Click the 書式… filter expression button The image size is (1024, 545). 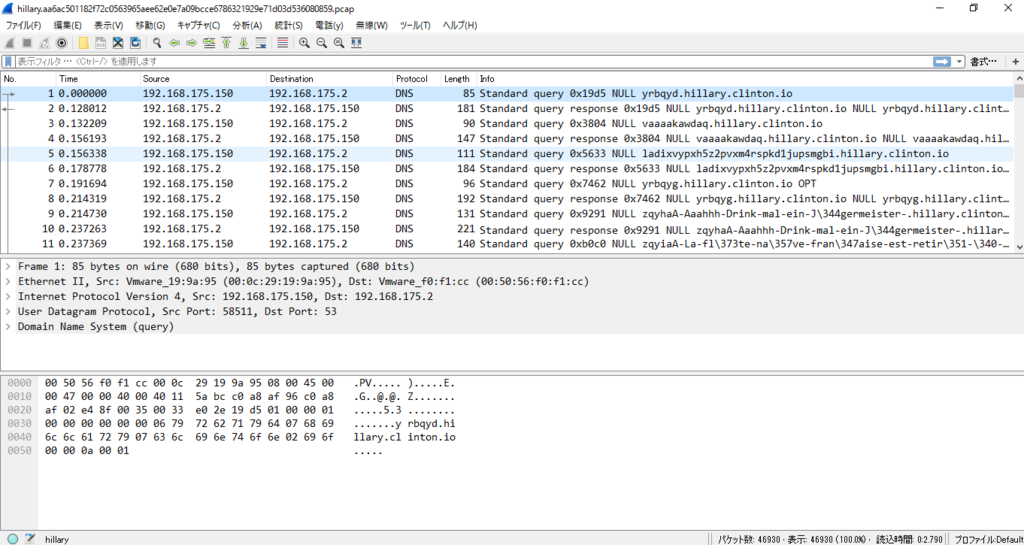pos(984,61)
